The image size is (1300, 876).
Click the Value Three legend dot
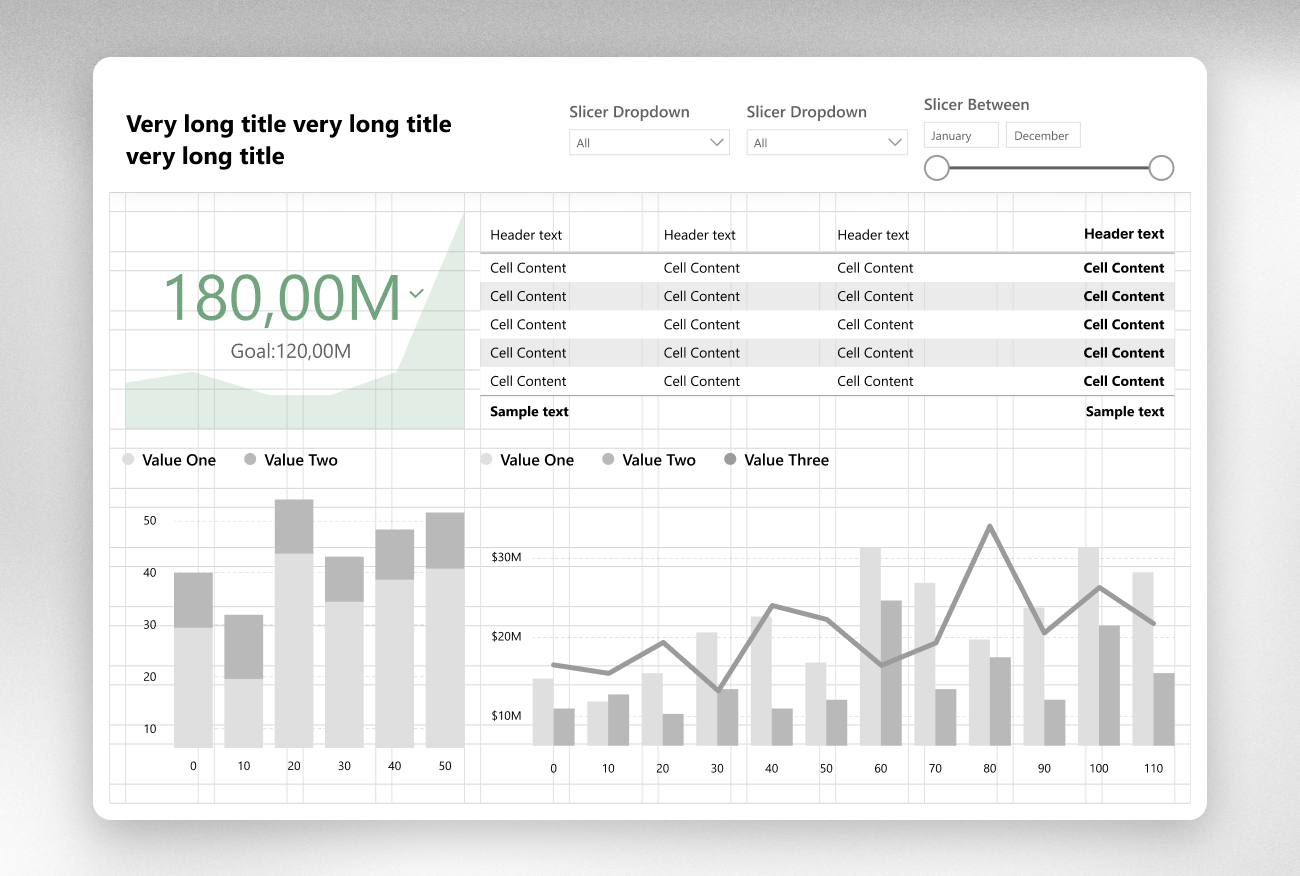tap(730, 460)
